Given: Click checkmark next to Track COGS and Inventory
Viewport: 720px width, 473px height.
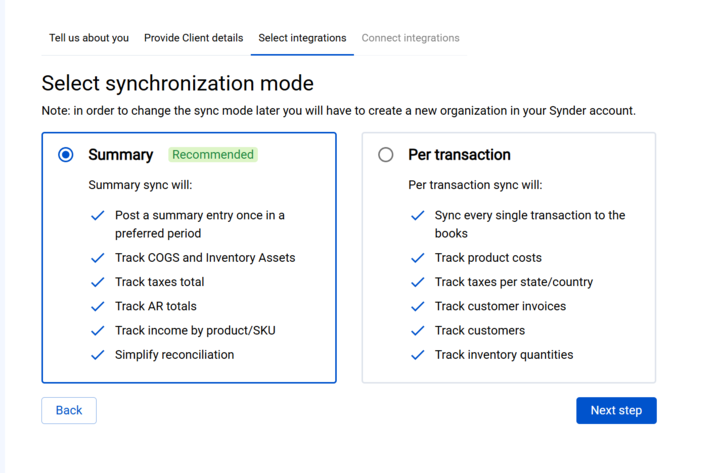Looking at the screenshot, I should [x=98, y=258].
